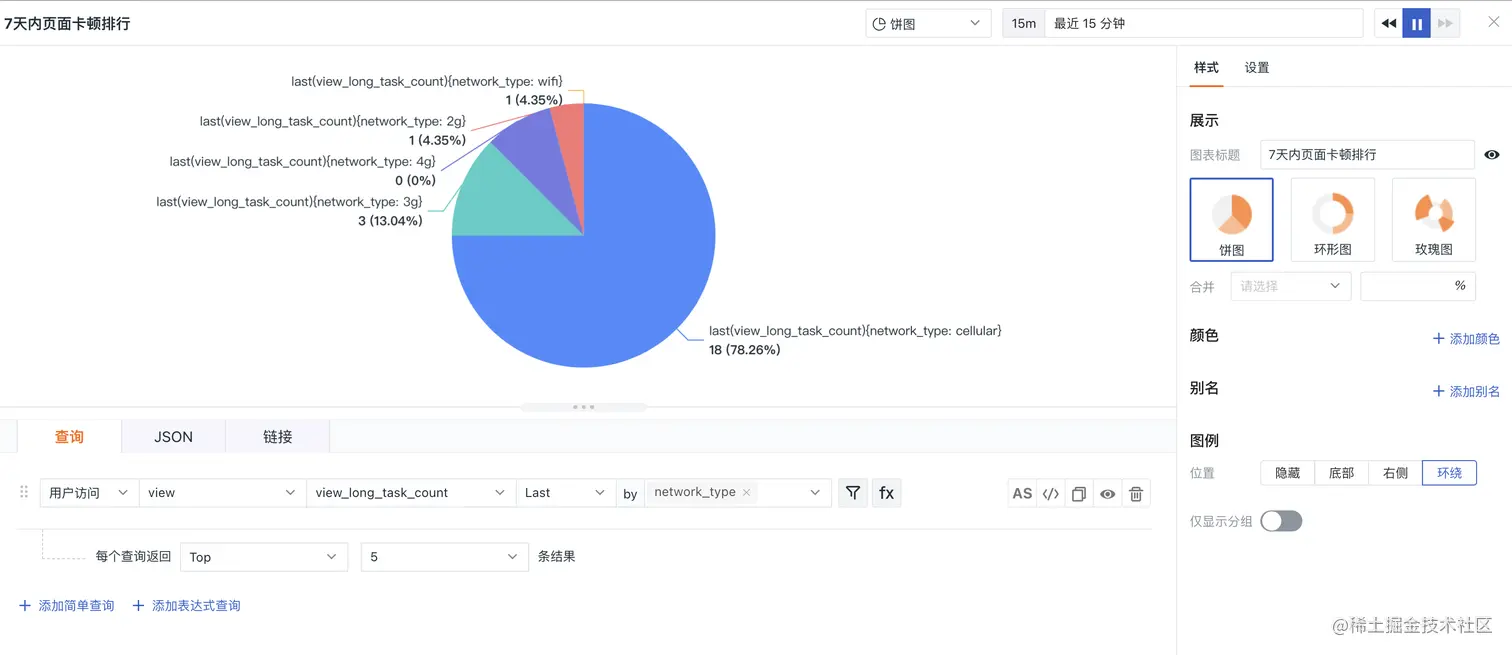Click the 3g label 3 (13.04%)
Viewport: 1512px width, 655px height.
[390, 221]
